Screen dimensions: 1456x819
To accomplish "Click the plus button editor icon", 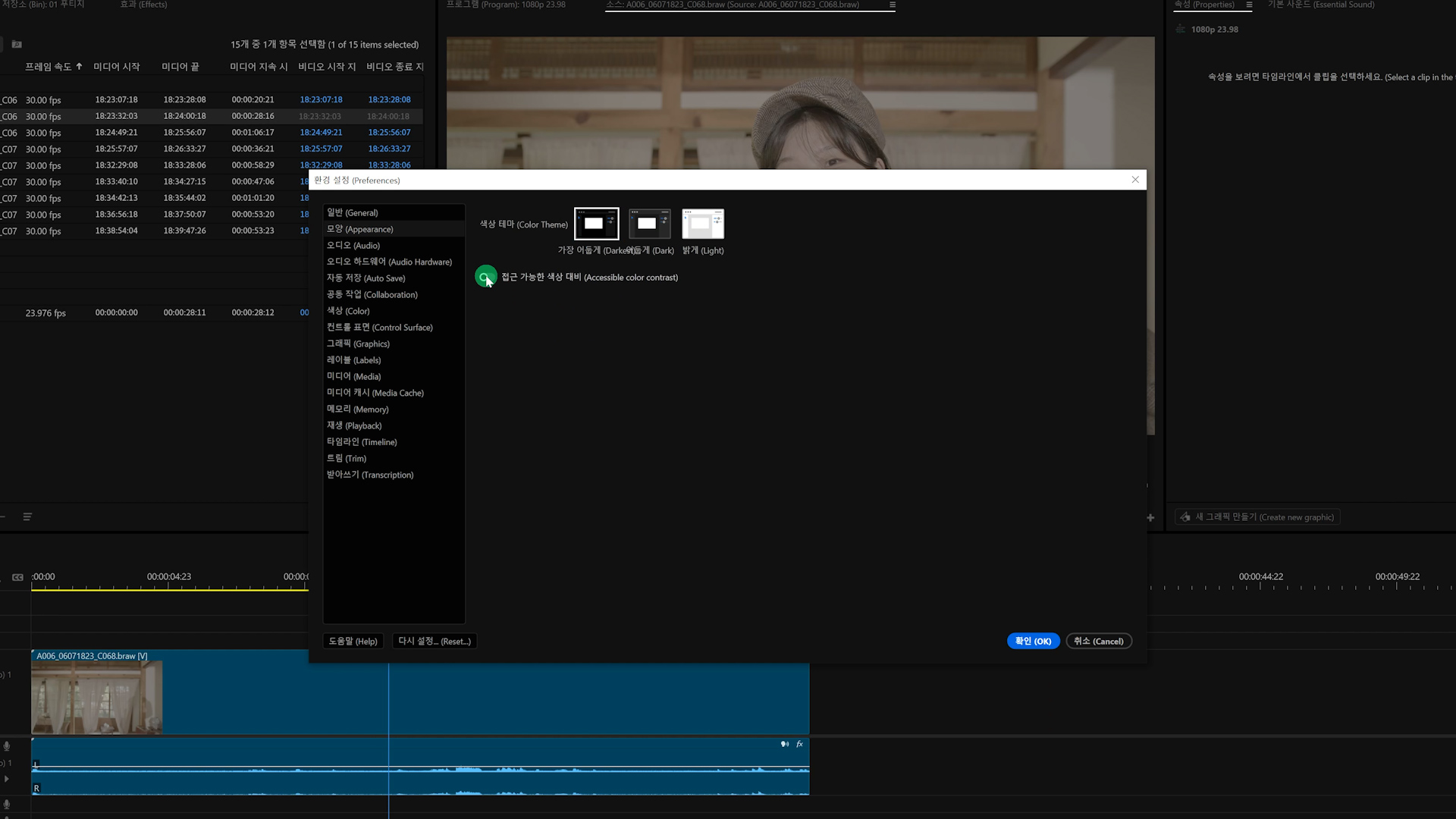I will tap(1150, 518).
